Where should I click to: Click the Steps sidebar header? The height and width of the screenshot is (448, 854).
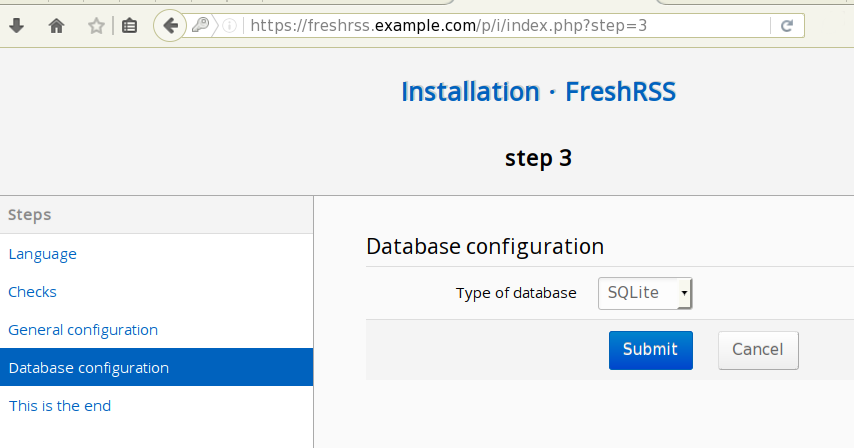[x=30, y=214]
